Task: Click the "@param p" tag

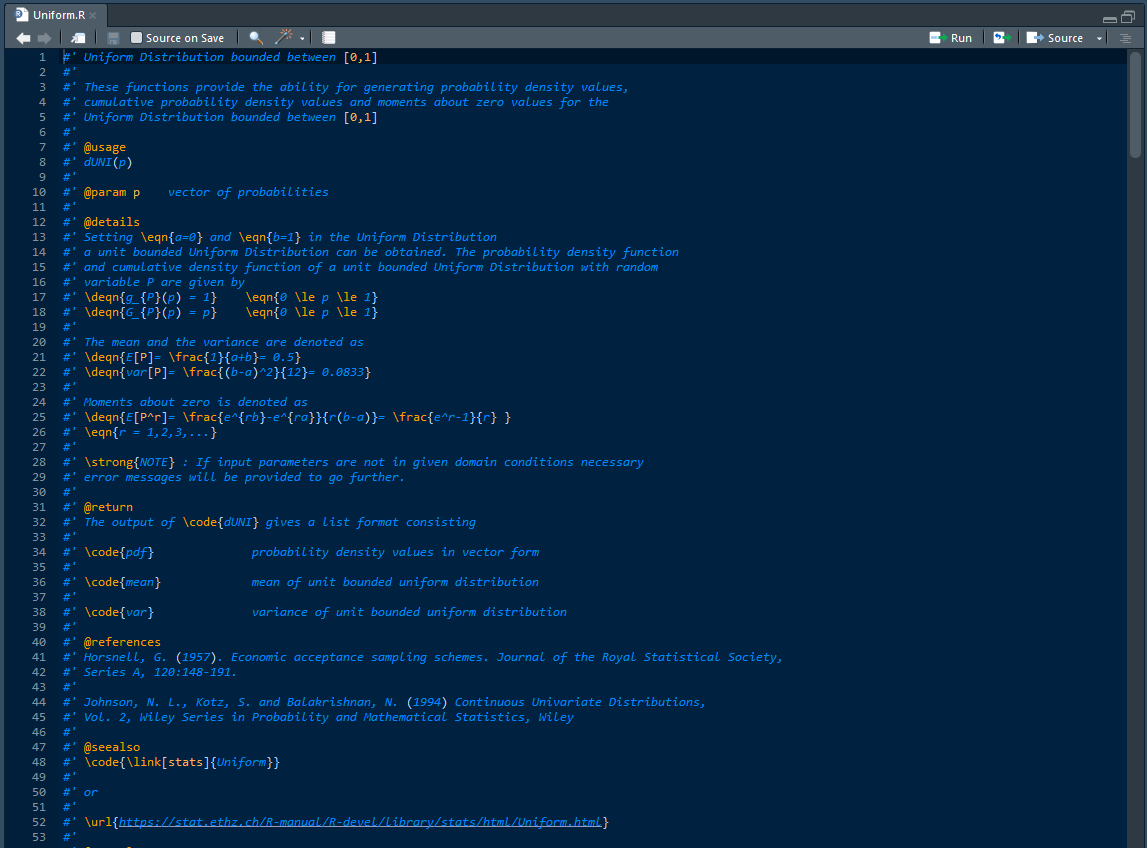Action: tap(111, 192)
